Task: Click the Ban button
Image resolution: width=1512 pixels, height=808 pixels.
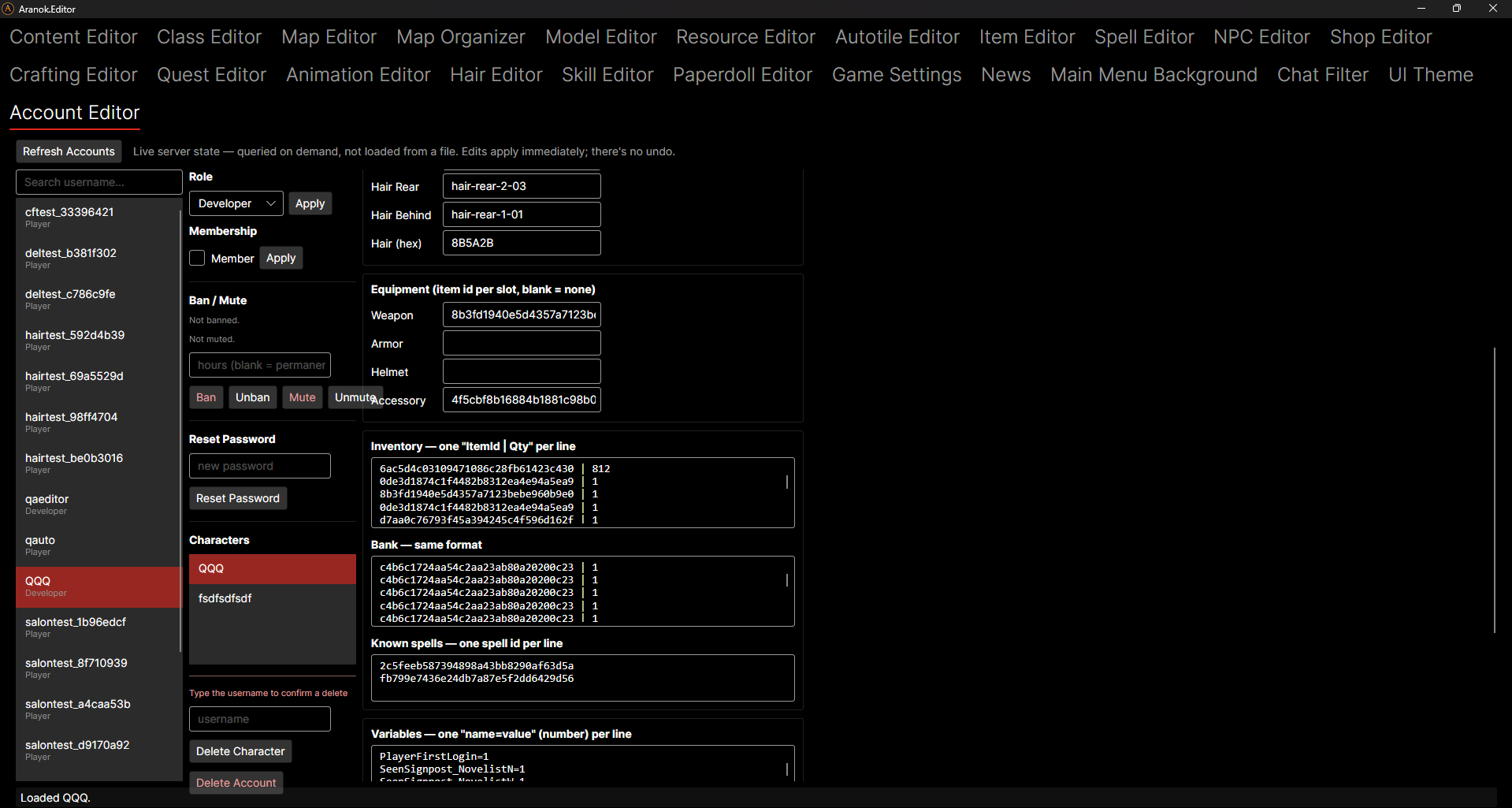Action: pyautogui.click(x=206, y=397)
